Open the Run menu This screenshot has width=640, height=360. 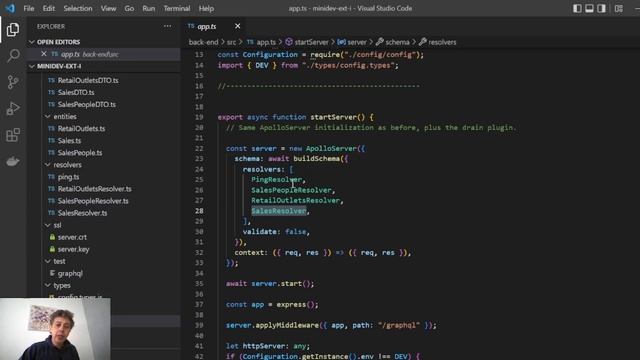(x=149, y=8)
